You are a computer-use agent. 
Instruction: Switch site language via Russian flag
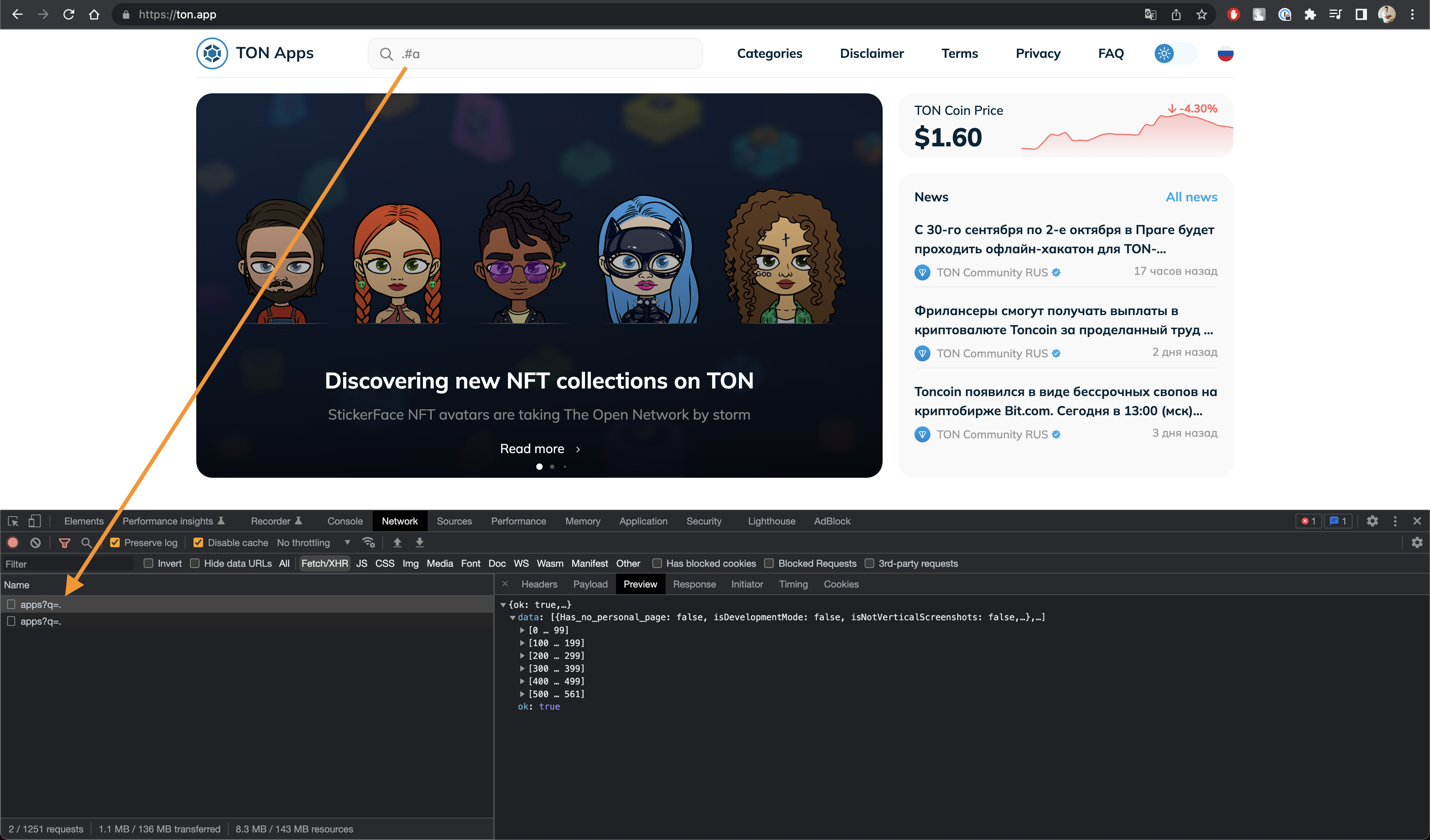coord(1226,53)
